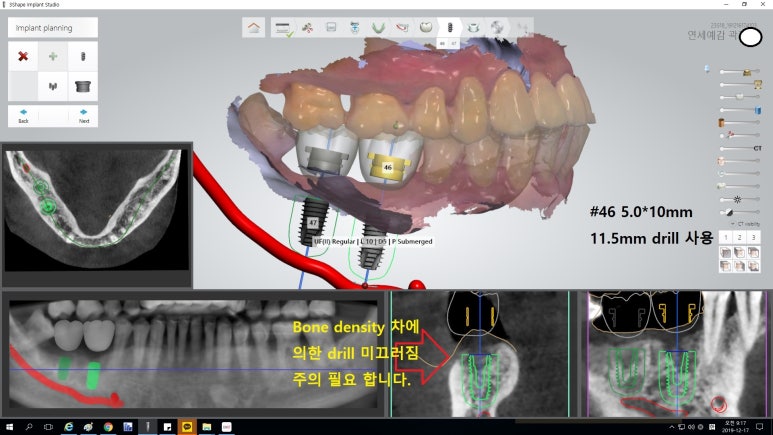This screenshot has height=435, width=773.
Task: Click the multiple implants parallel icon
Action: tap(53, 87)
